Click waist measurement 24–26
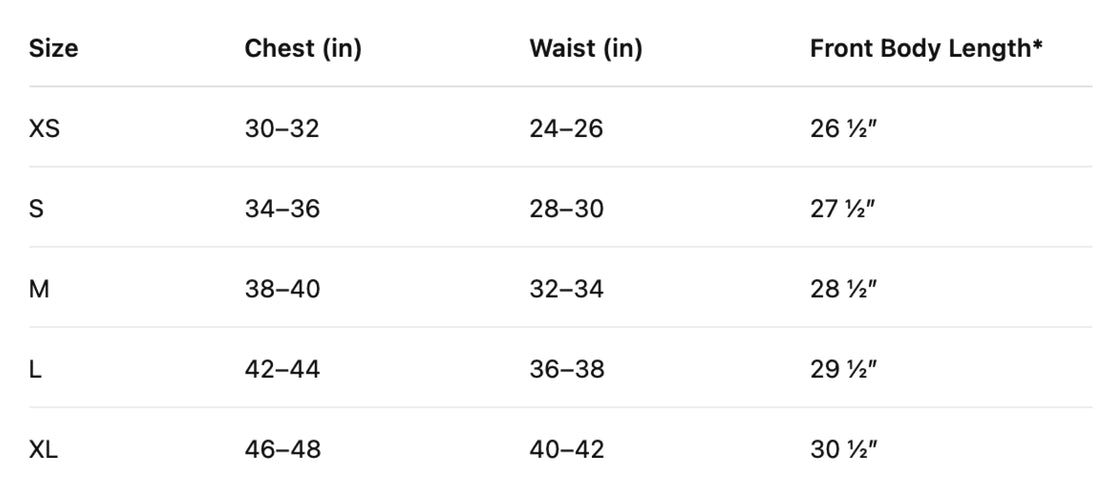The width and height of the screenshot is (1100, 495). [x=567, y=128]
